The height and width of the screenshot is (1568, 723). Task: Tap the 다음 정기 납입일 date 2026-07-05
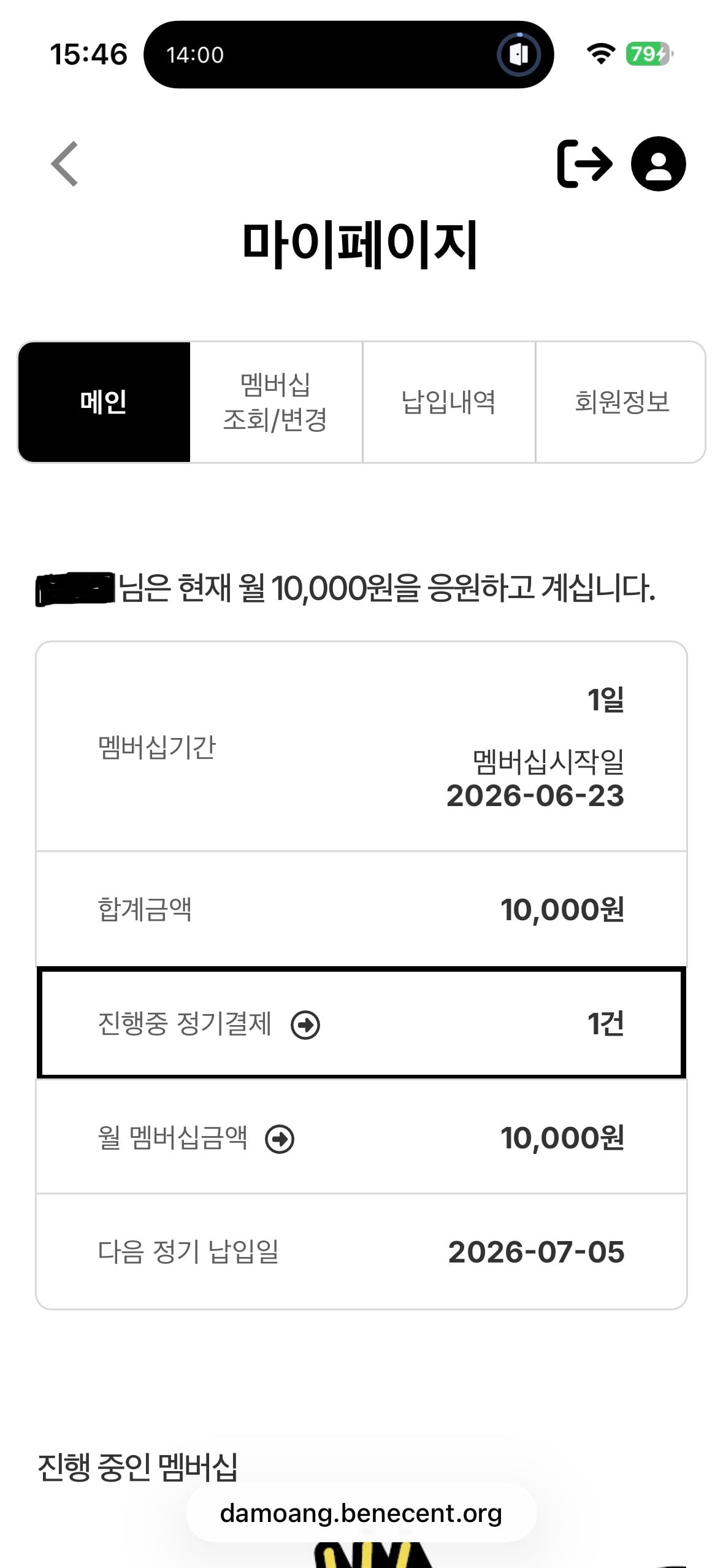pyautogui.click(x=537, y=1252)
